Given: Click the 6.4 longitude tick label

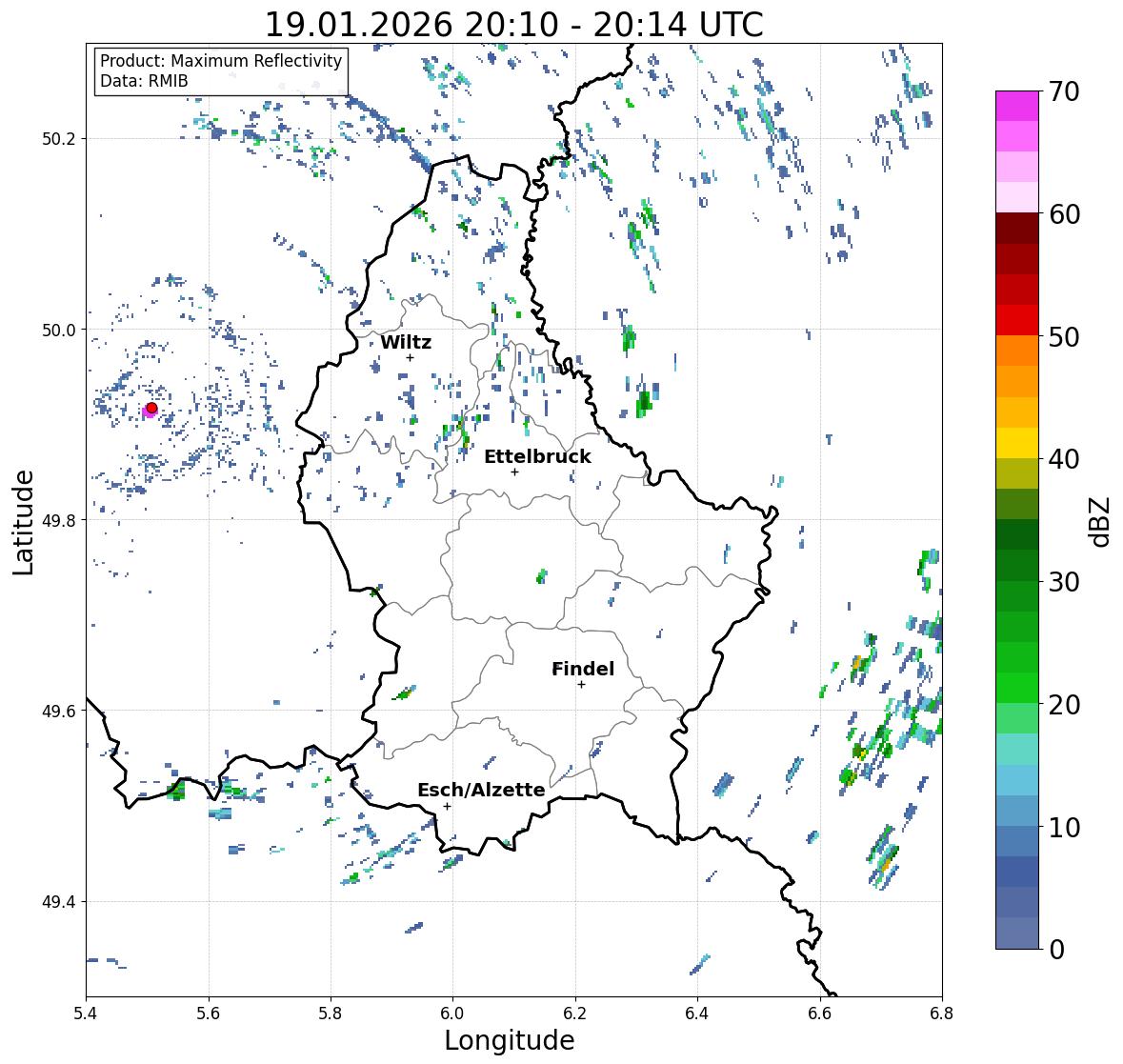Looking at the screenshot, I should coord(697,1014).
